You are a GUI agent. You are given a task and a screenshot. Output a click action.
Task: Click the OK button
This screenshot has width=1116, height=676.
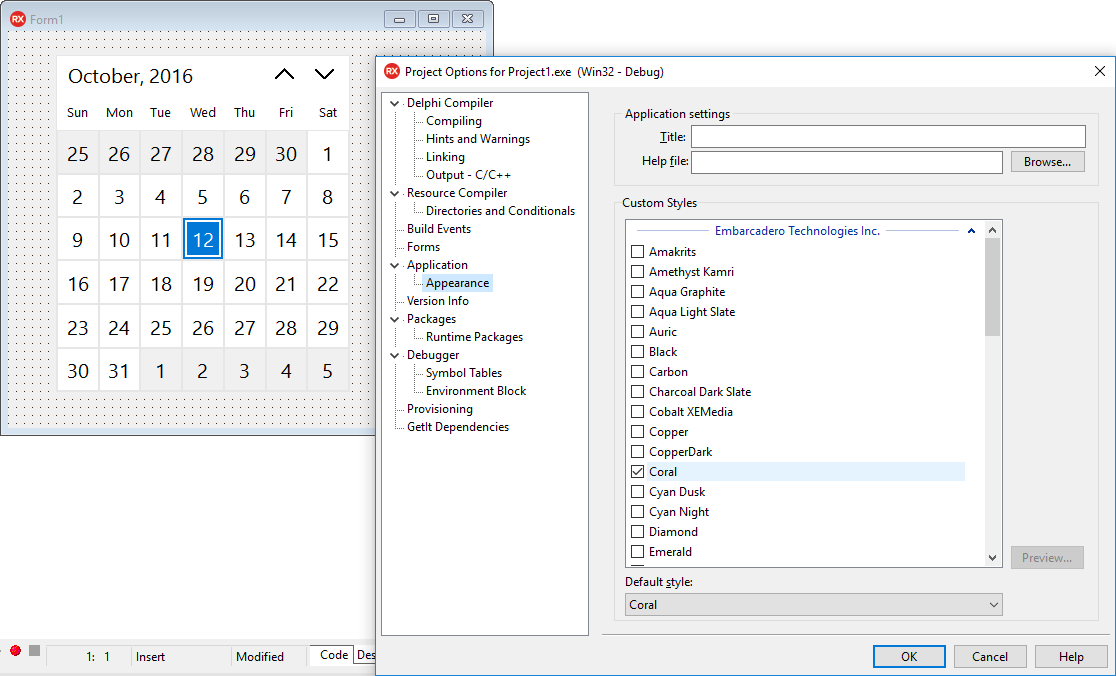click(x=909, y=656)
